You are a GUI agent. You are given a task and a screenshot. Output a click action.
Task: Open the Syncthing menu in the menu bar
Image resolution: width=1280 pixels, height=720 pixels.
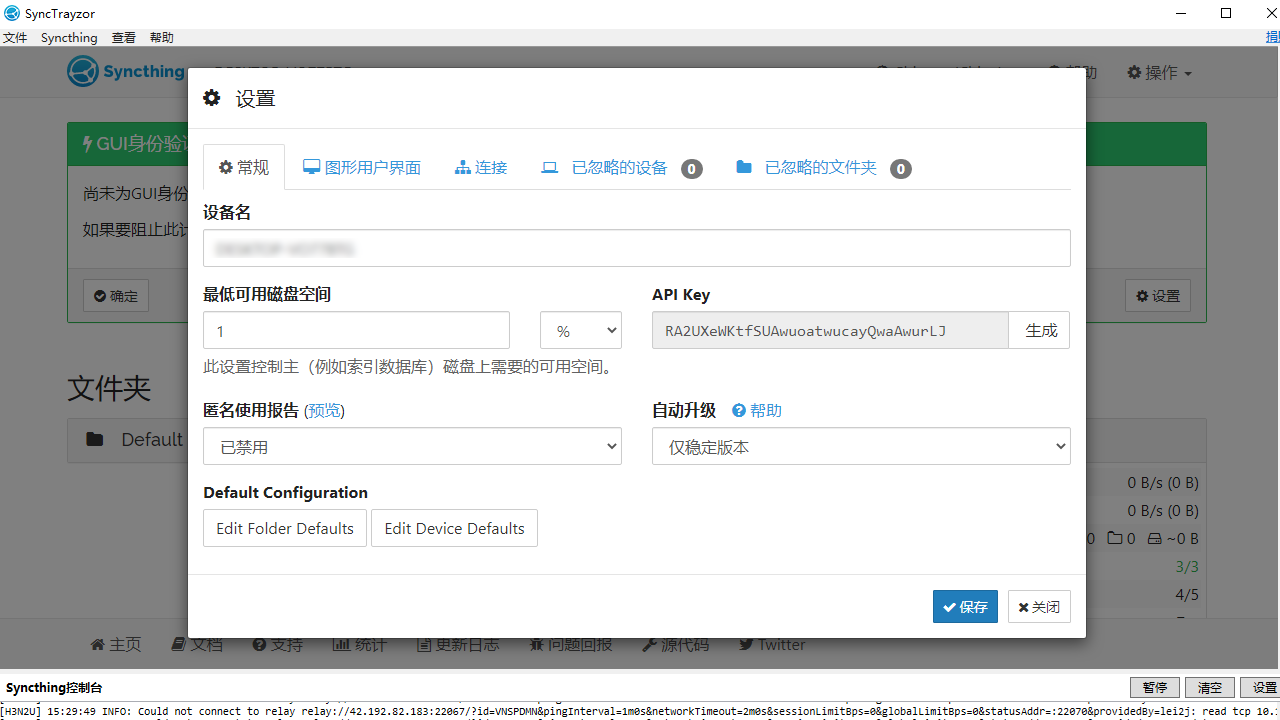click(69, 37)
